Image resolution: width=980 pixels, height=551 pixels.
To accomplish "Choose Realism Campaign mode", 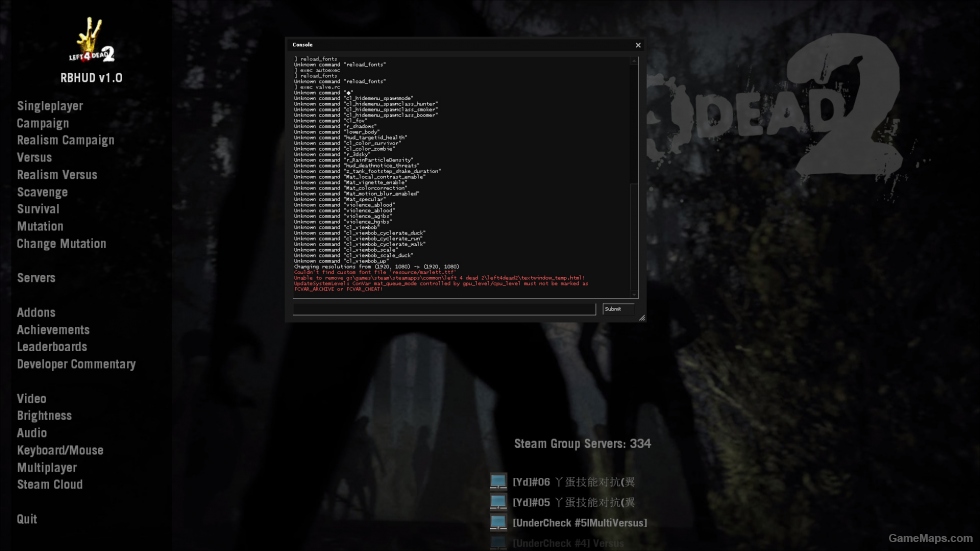I will click(66, 140).
